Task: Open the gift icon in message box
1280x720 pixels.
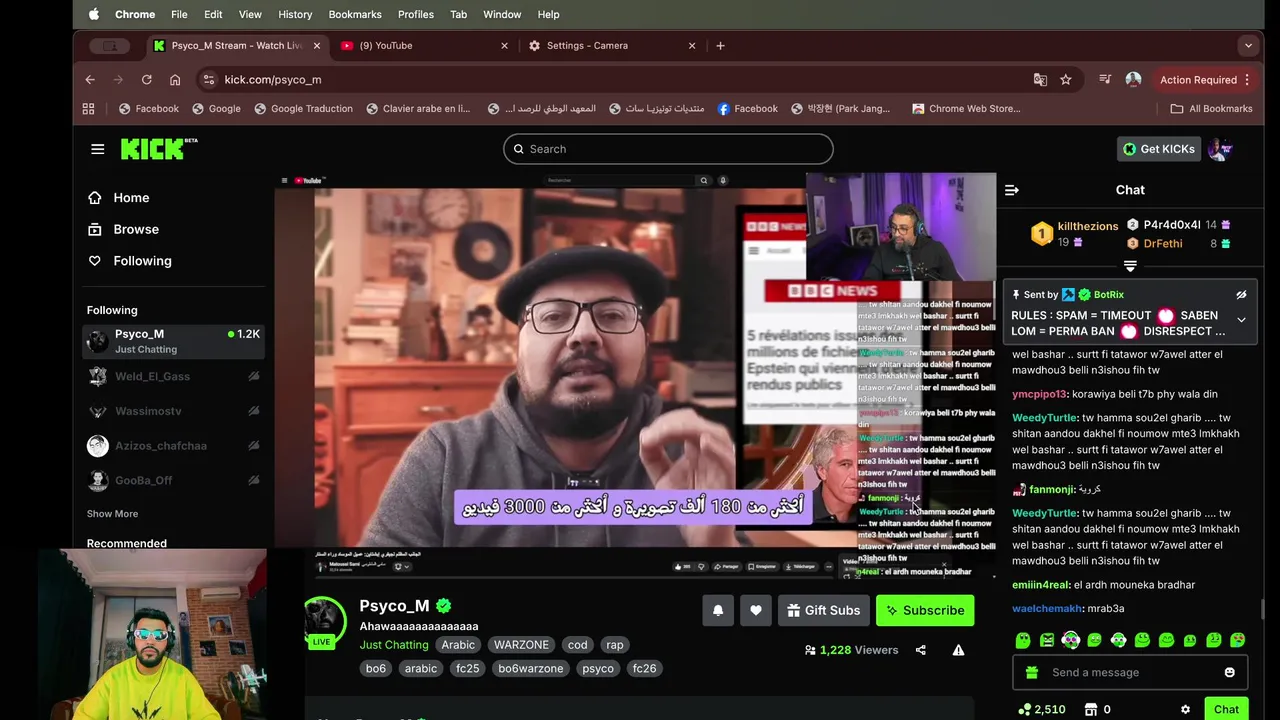Action: pyautogui.click(x=1032, y=673)
